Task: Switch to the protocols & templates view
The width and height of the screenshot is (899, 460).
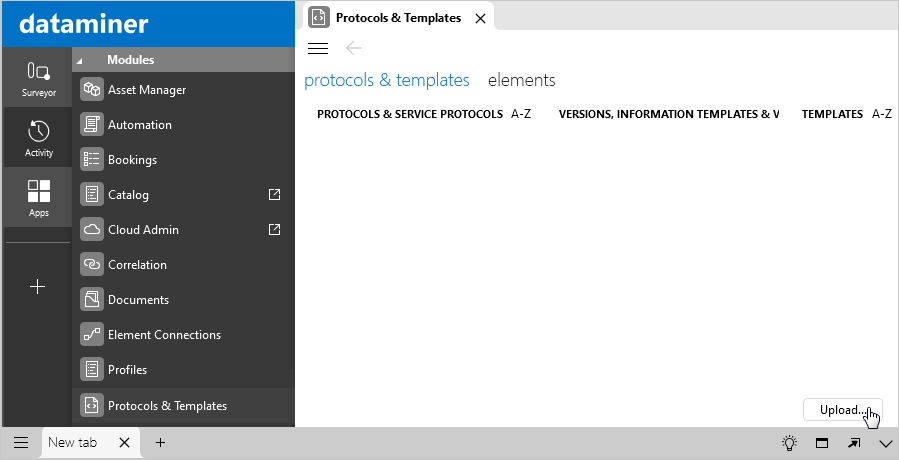Action: pos(386,80)
